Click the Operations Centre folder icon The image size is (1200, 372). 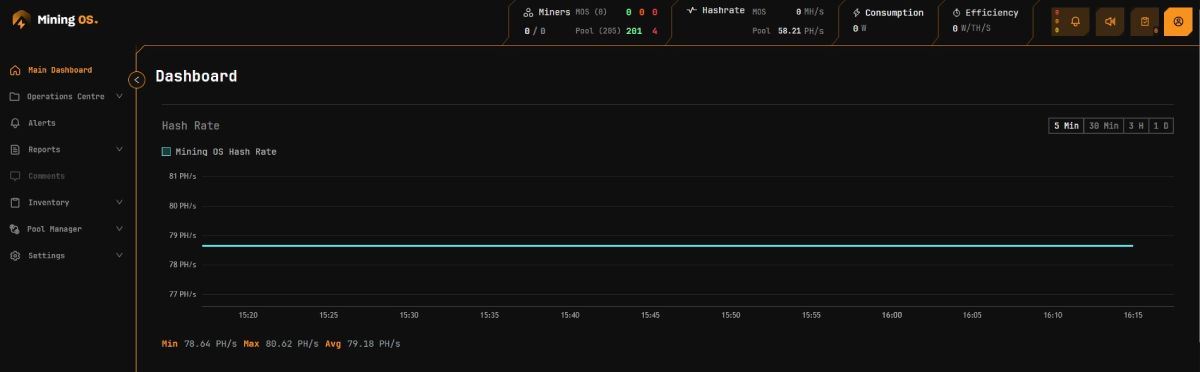15,97
